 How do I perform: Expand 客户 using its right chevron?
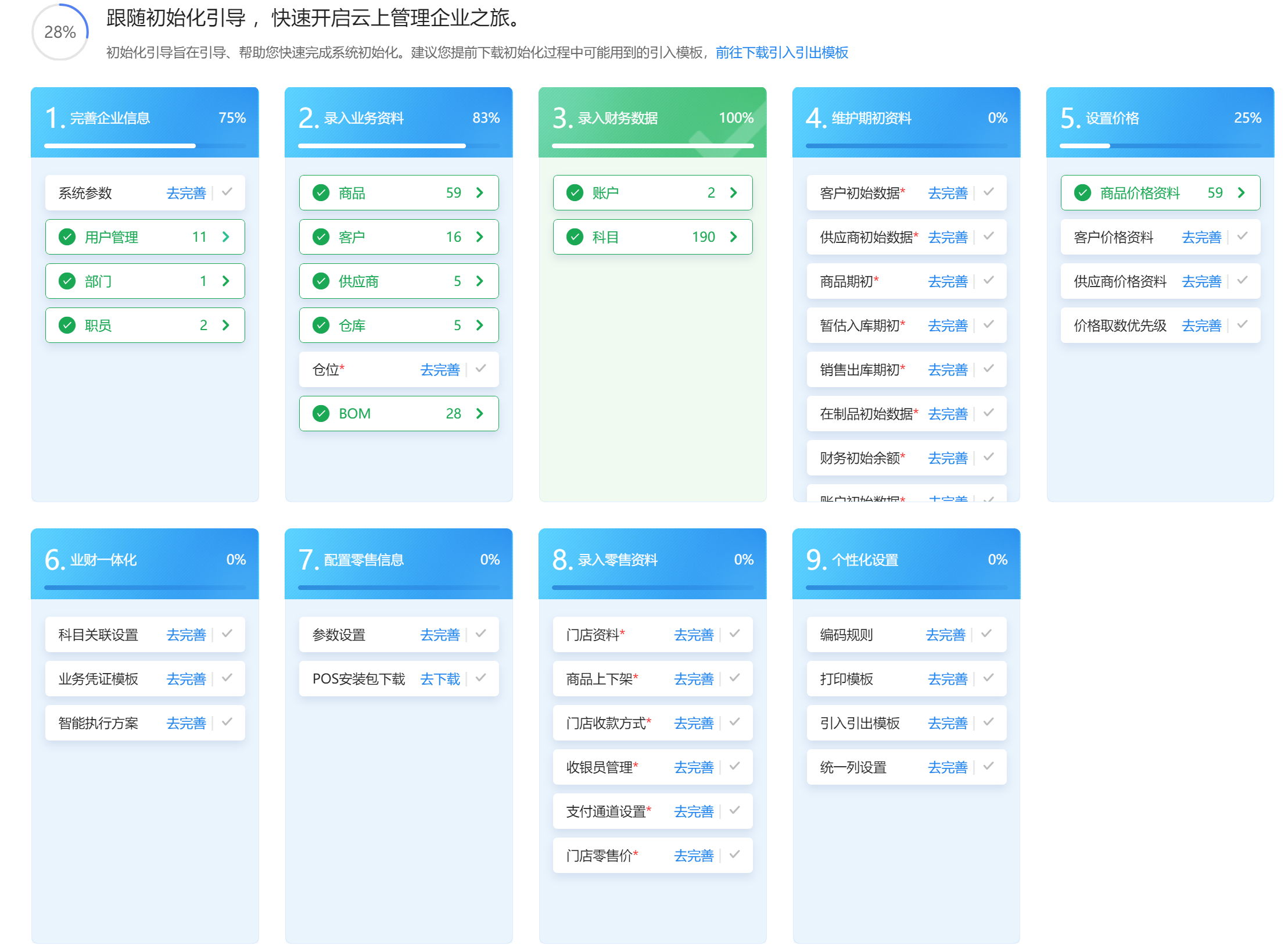coord(479,237)
